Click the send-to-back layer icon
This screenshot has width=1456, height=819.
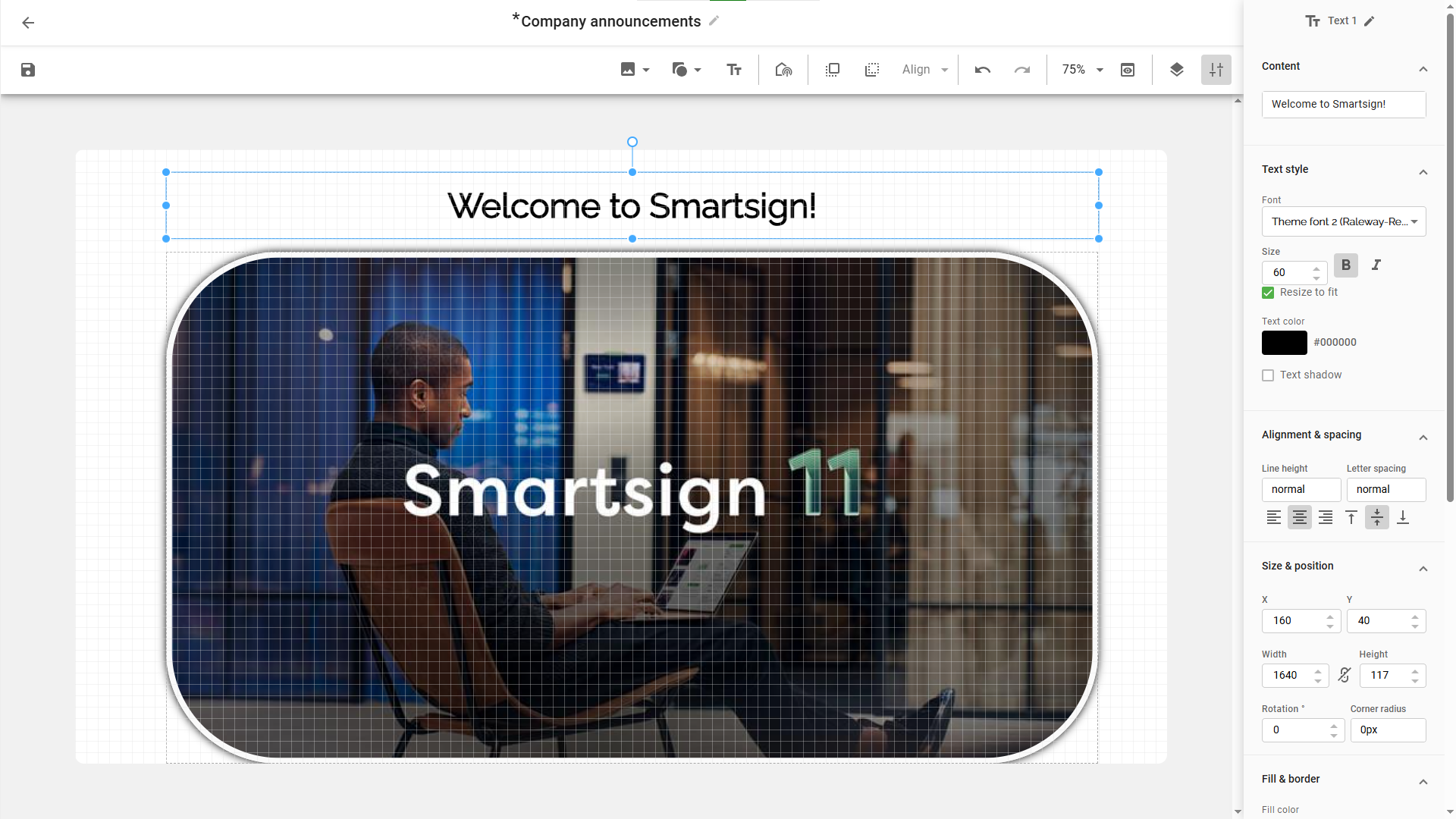pos(872,70)
